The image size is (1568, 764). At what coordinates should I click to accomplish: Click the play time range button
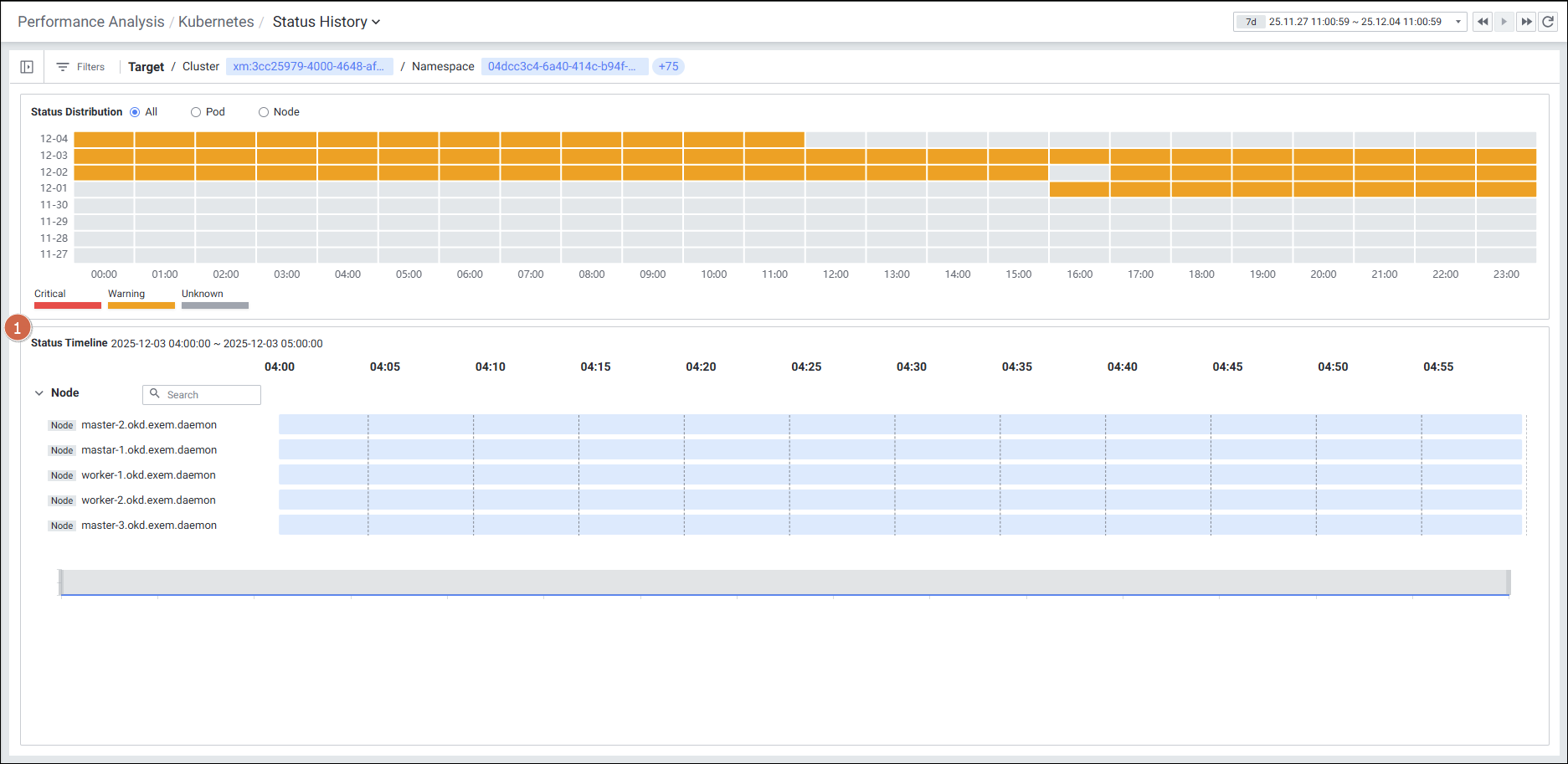[x=1504, y=22]
